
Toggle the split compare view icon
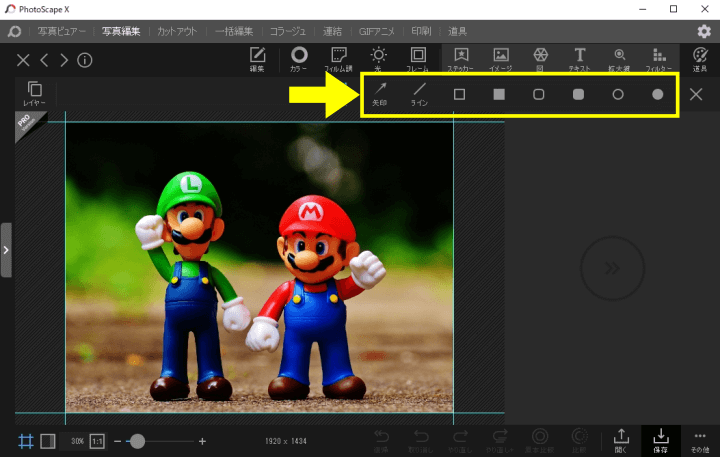tap(48, 441)
